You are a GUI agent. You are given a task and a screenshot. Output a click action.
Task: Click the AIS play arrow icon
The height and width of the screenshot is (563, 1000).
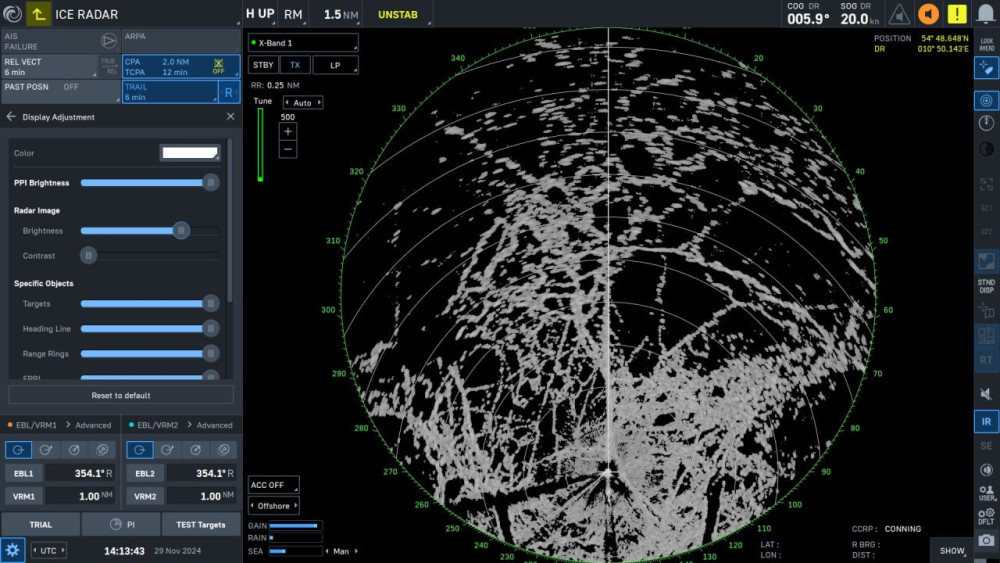(x=108, y=41)
